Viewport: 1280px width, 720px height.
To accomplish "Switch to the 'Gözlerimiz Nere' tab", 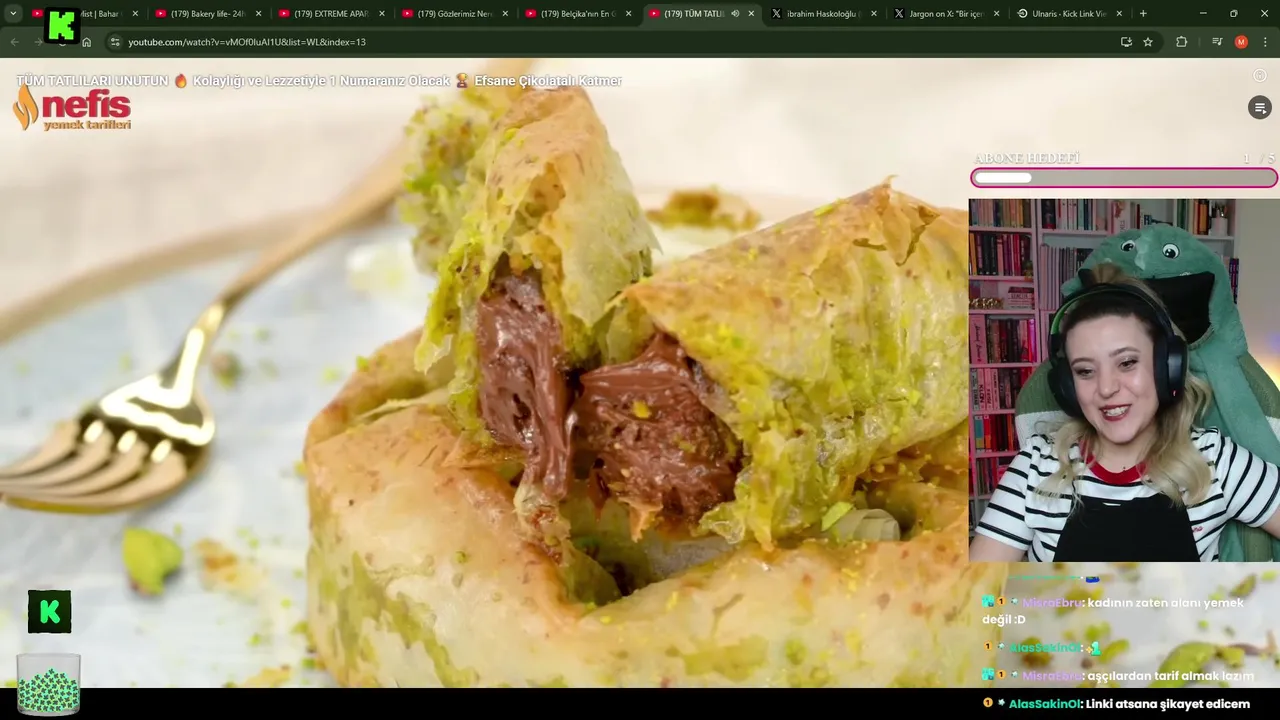I will pos(455,14).
